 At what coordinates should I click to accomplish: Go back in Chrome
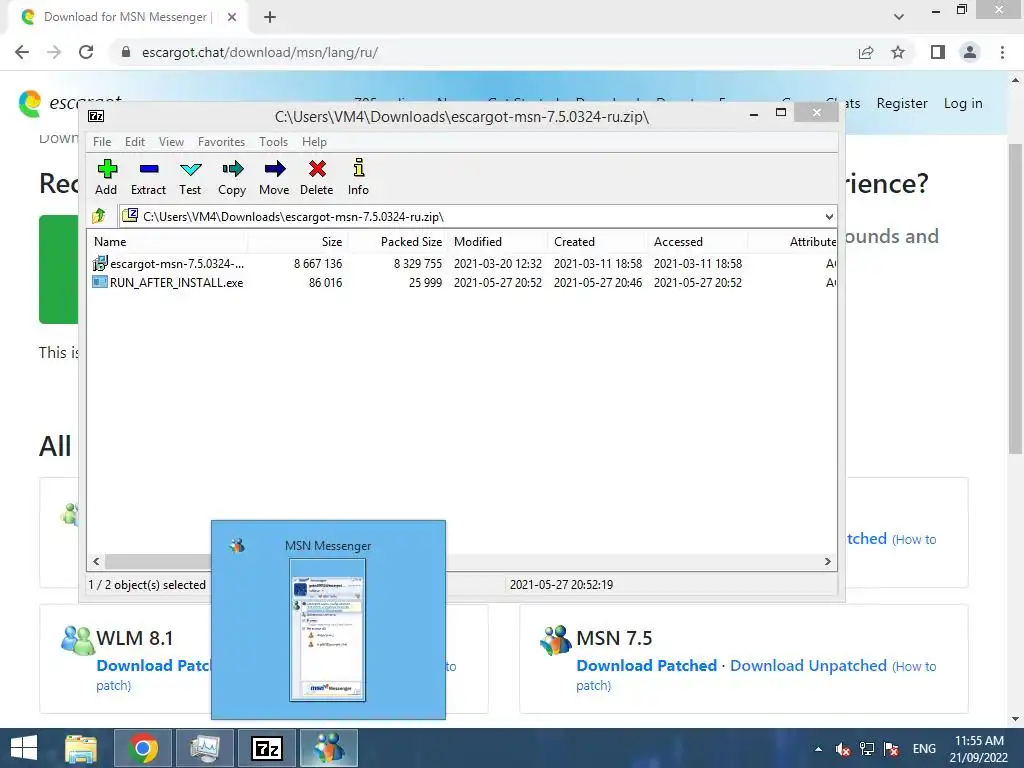(22, 52)
